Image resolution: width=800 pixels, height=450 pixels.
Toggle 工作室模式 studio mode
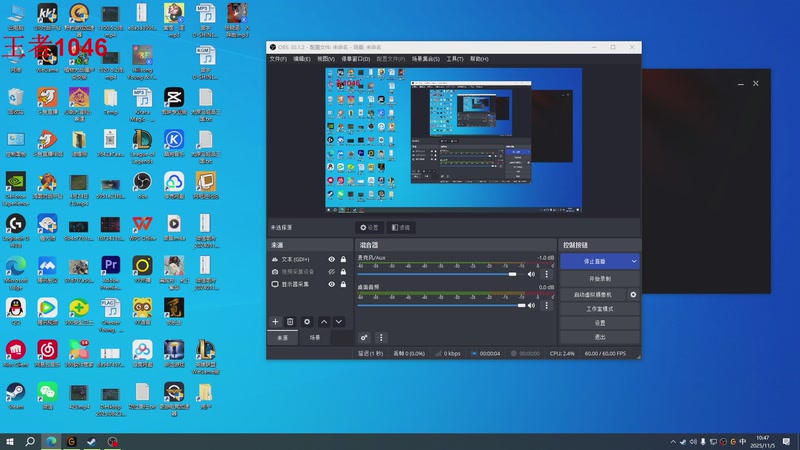[599, 309]
